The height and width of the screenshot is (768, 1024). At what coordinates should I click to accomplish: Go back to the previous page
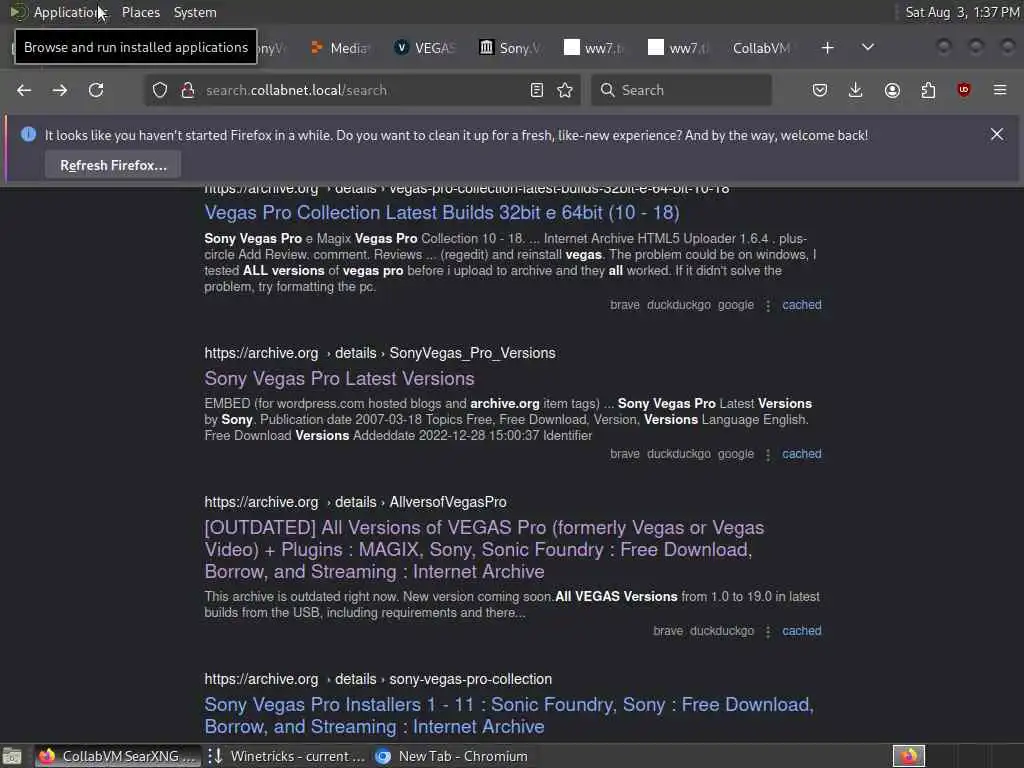point(24,90)
